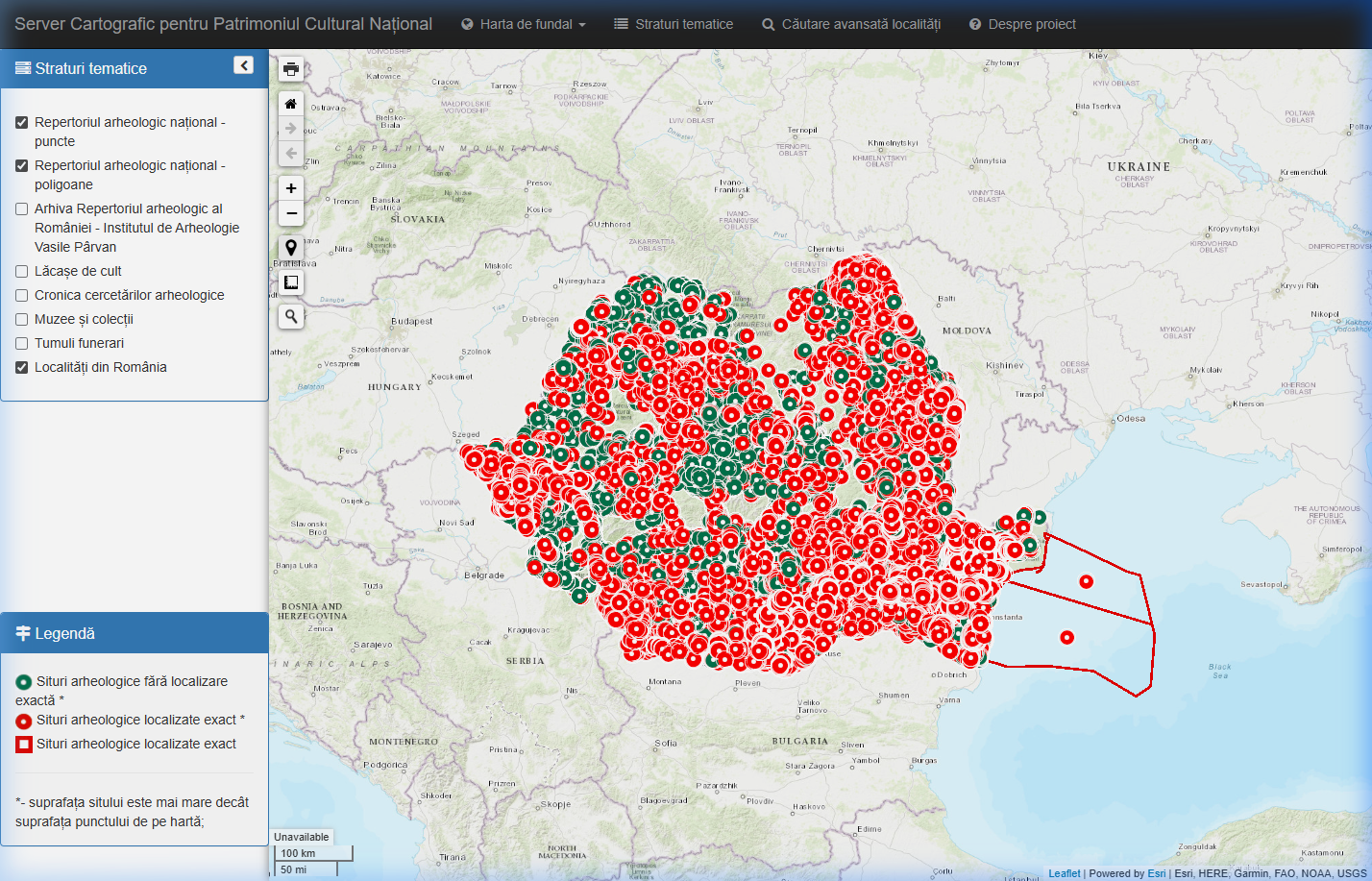Click the zoom in plus icon
This screenshot has height=881, width=1372.
click(290, 187)
